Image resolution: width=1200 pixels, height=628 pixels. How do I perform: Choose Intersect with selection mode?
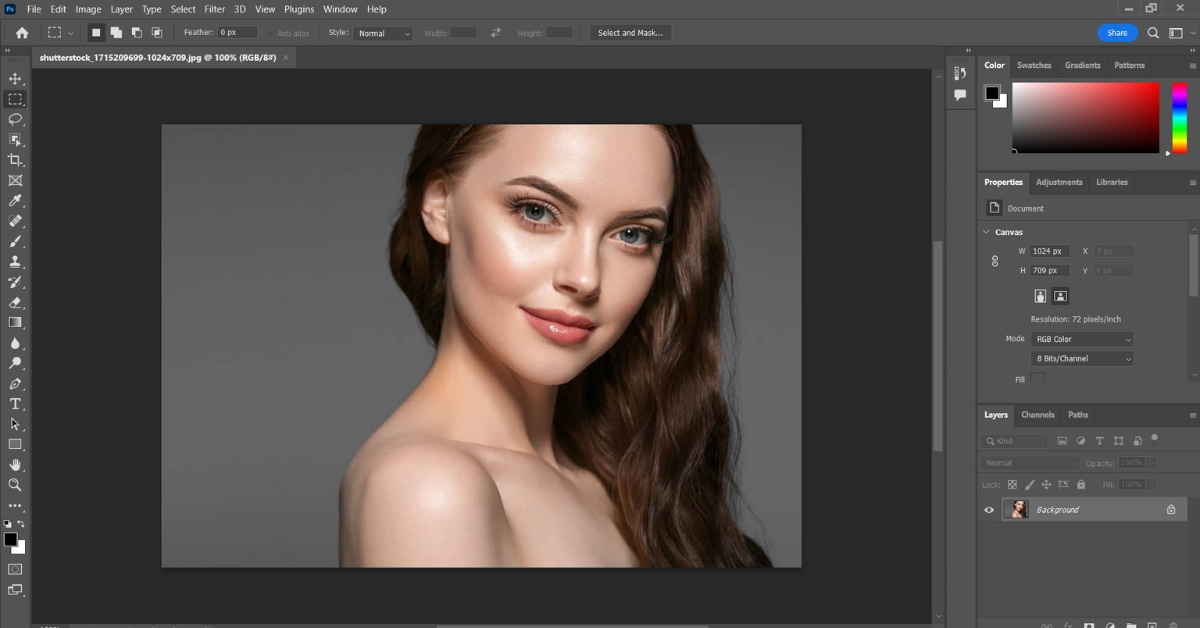click(157, 33)
